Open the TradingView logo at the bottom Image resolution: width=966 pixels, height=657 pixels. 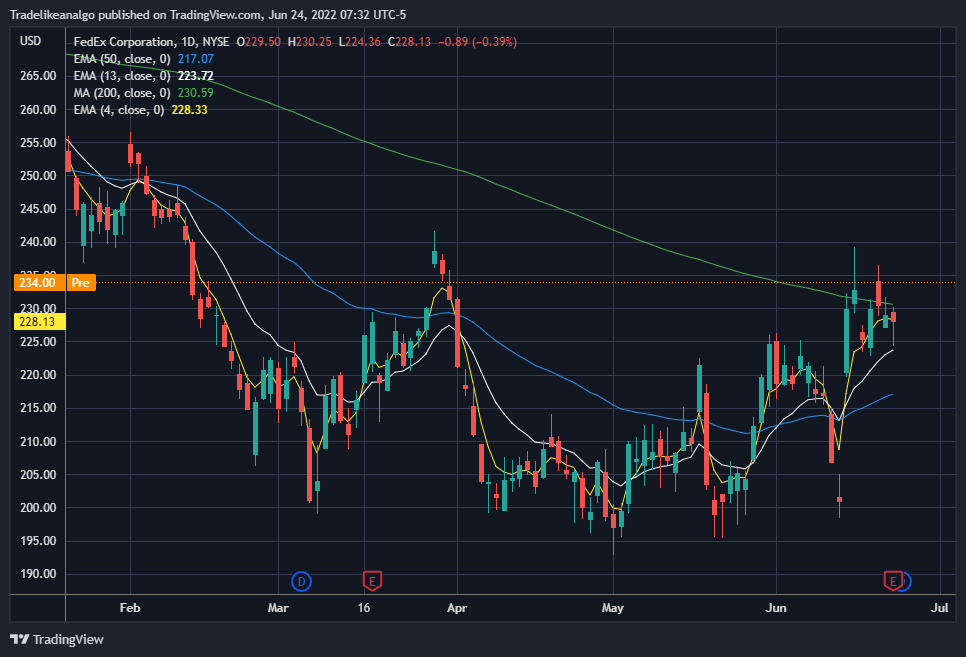(57, 640)
